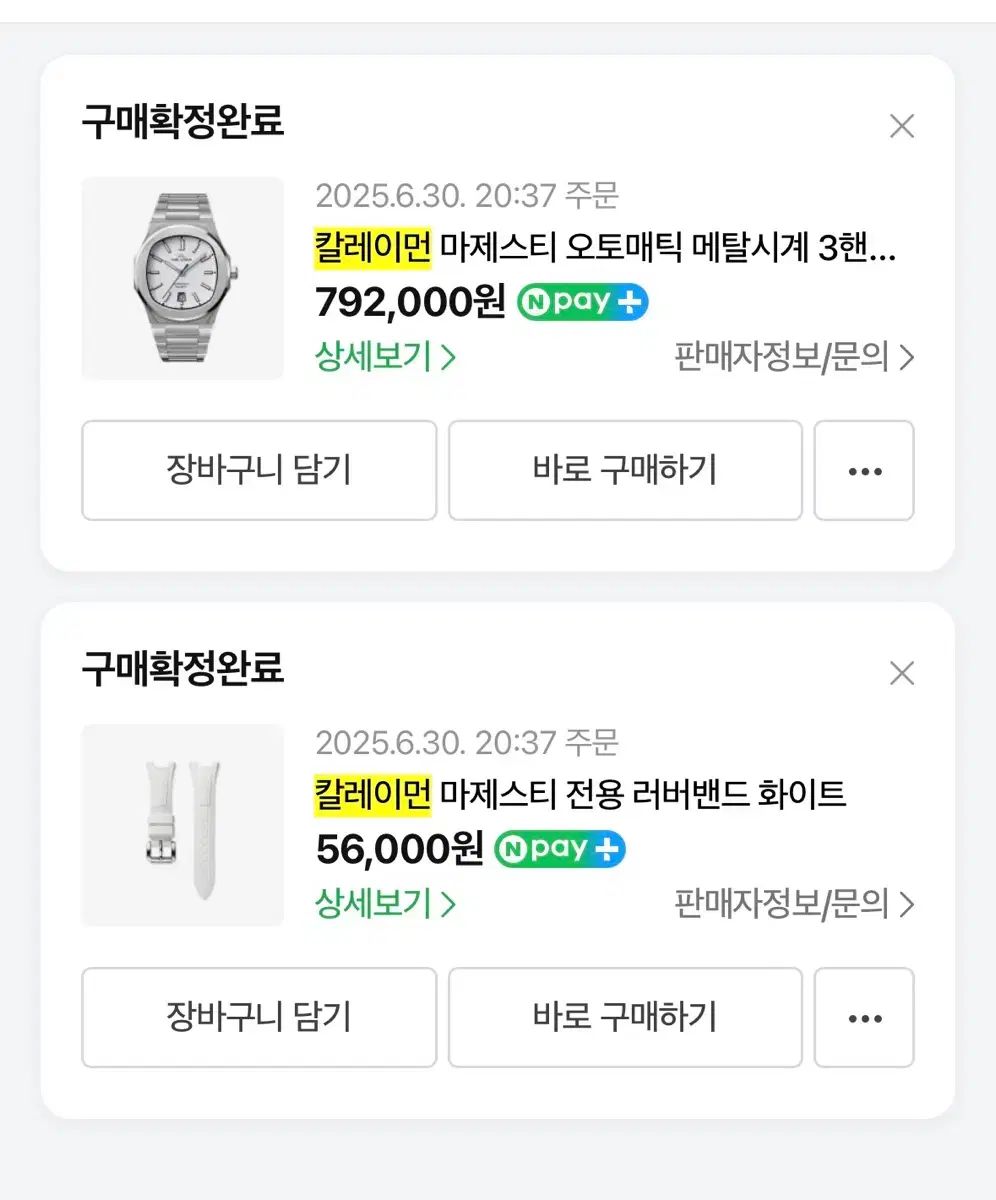The image size is (996, 1200).
Task: Add the automatic watch to cart with 장바구니 담기
Action: [x=259, y=471]
